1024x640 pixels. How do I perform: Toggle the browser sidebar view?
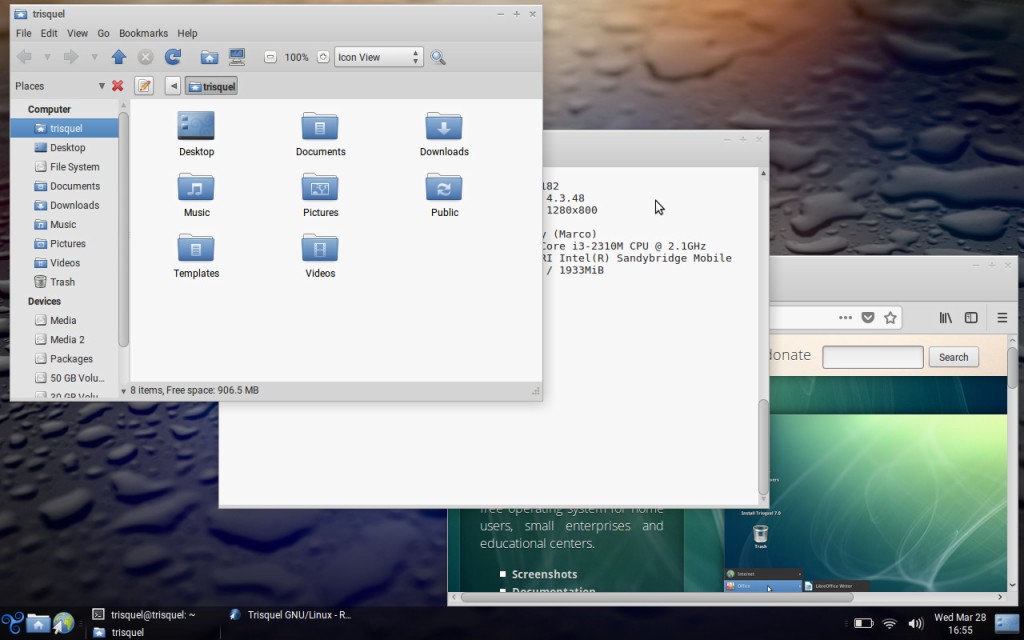click(x=970, y=318)
